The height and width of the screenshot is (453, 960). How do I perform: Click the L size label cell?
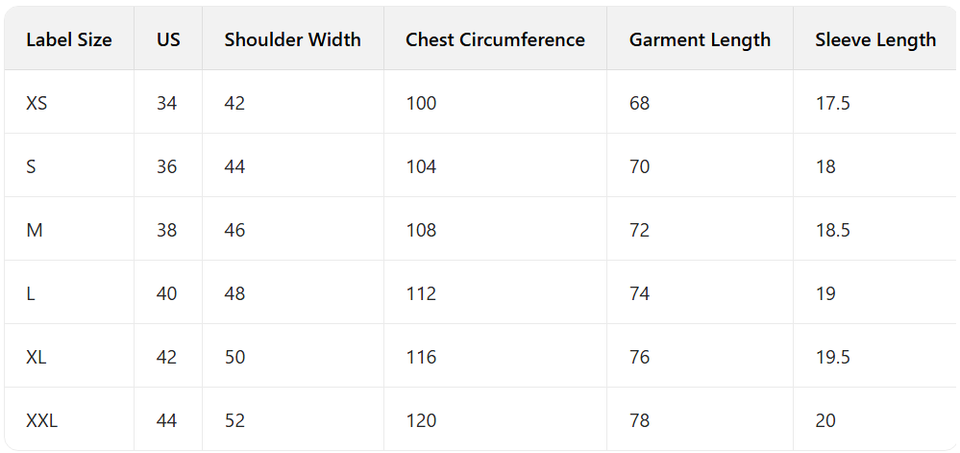pos(31,294)
